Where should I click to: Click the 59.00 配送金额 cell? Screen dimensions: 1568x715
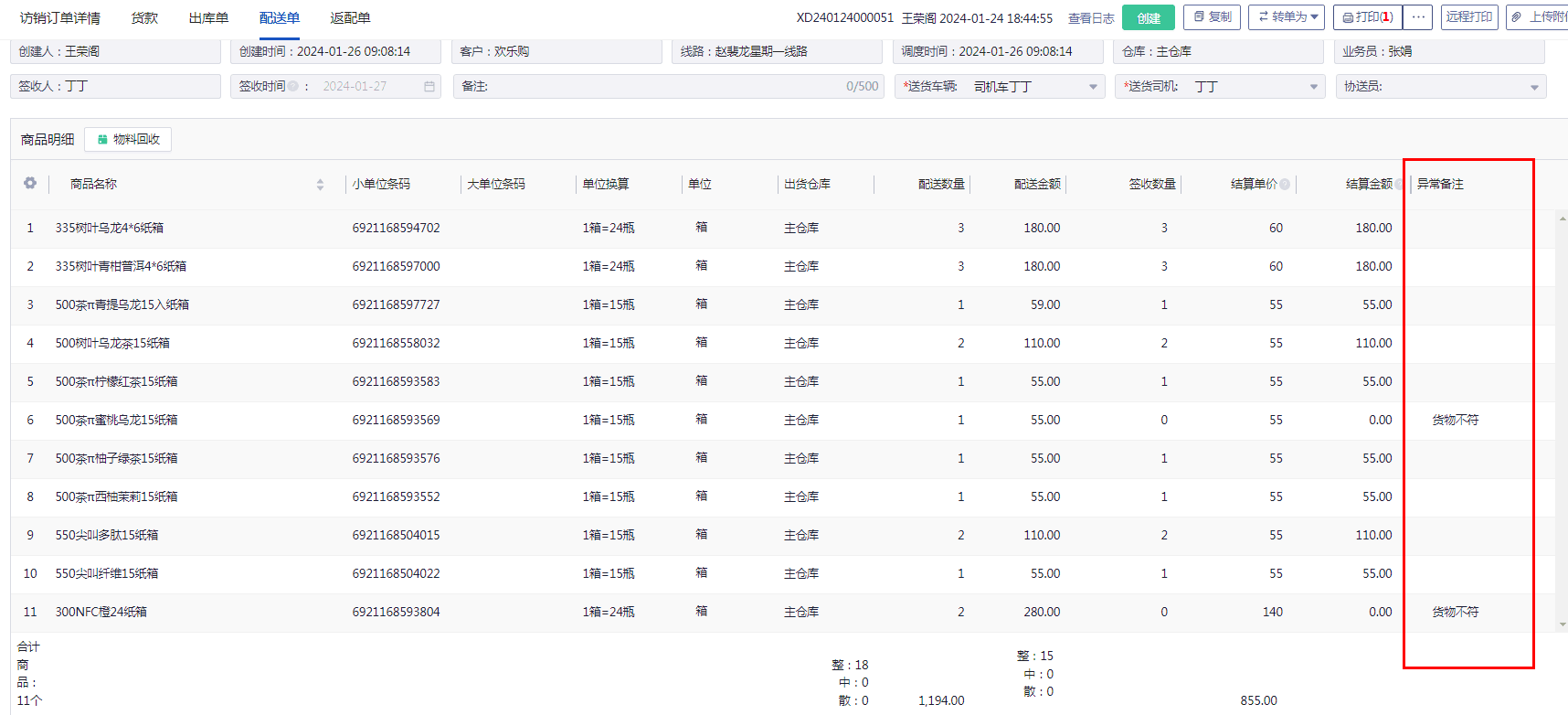[x=1045, y=304]
